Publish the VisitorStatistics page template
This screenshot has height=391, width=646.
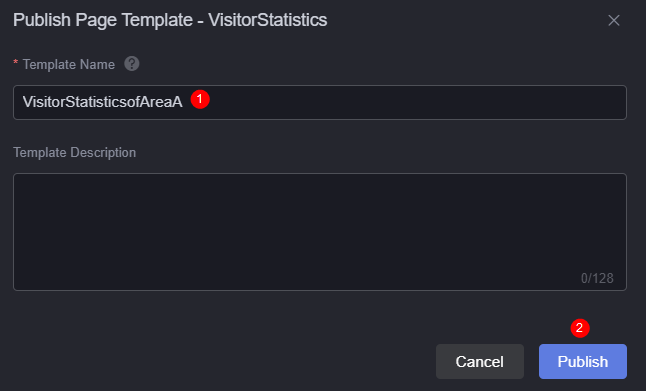tap(583, 361)
